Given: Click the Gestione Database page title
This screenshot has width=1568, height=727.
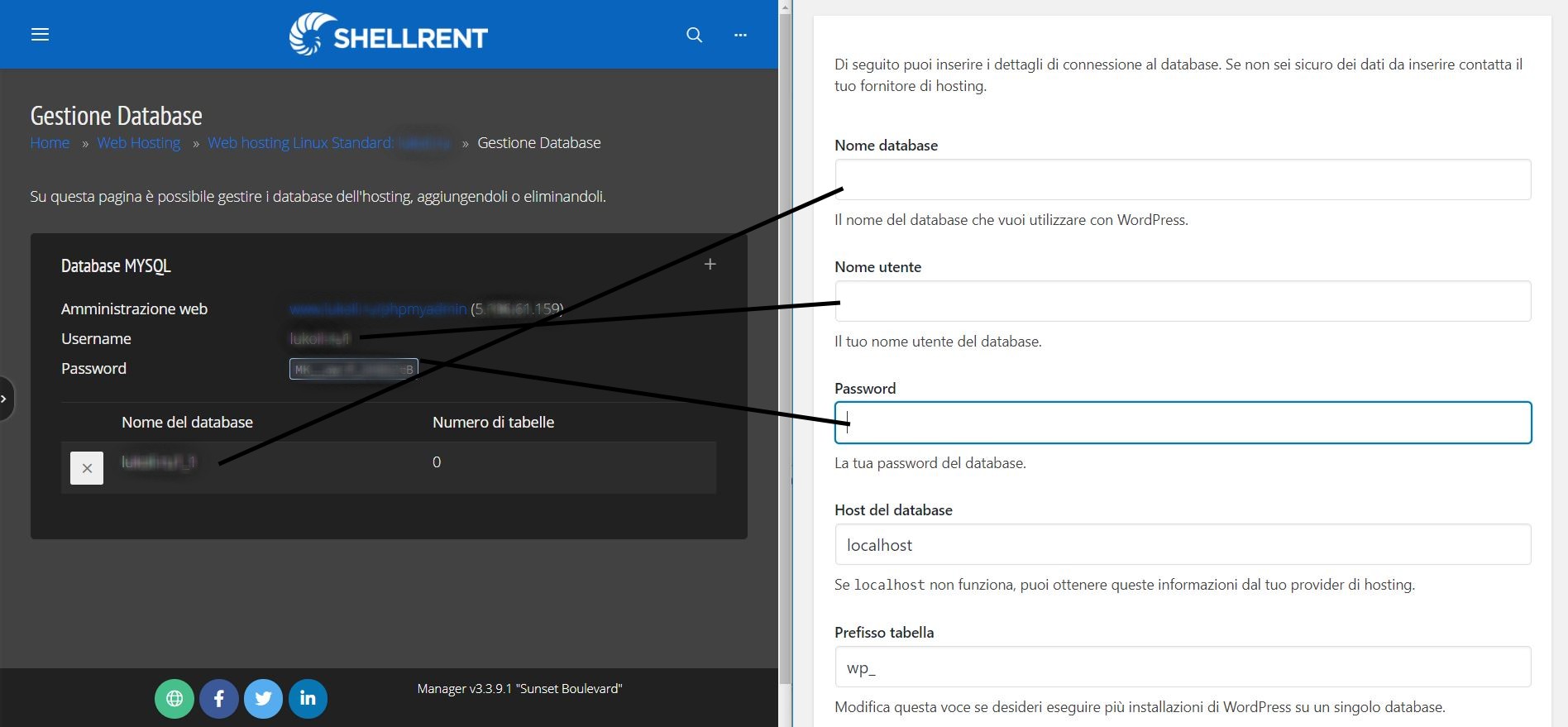Looking at the screenshot, I should click(116, 115).
